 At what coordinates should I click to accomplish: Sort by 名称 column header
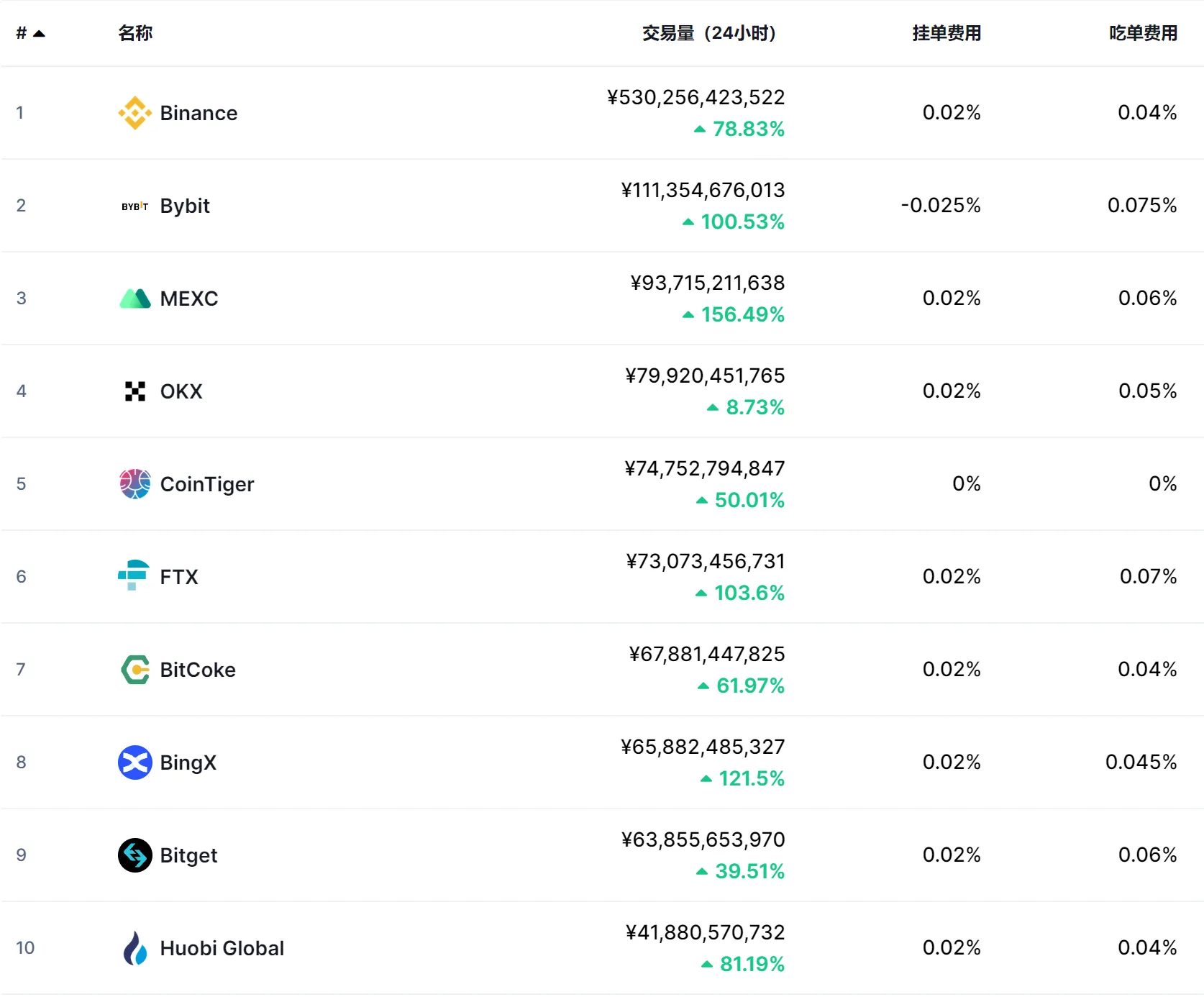point(135,33)
